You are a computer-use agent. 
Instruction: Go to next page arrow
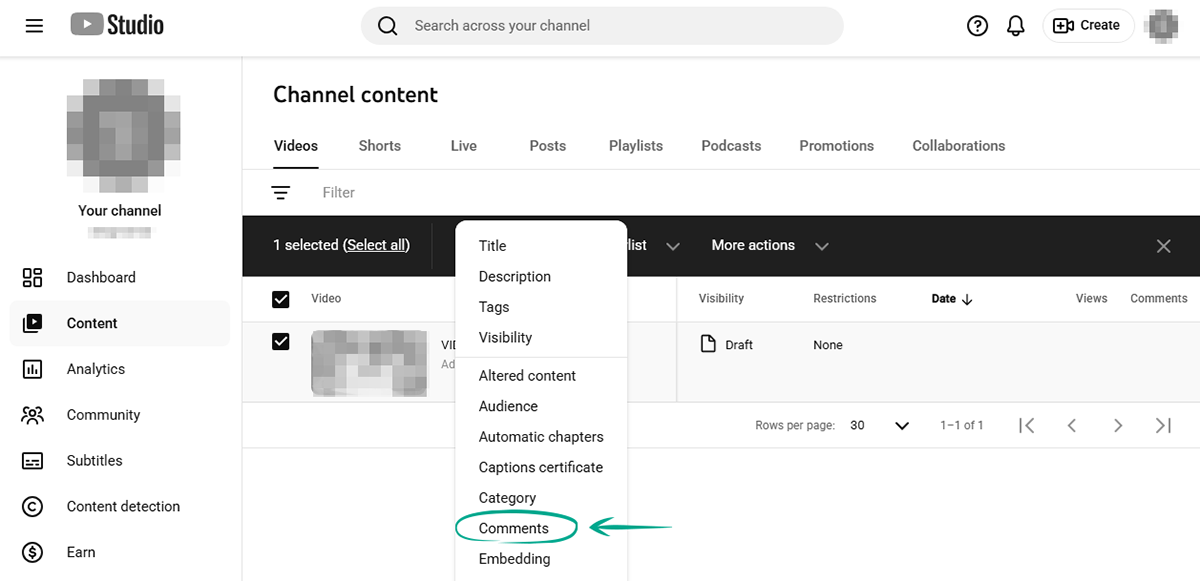(1118, 426)
